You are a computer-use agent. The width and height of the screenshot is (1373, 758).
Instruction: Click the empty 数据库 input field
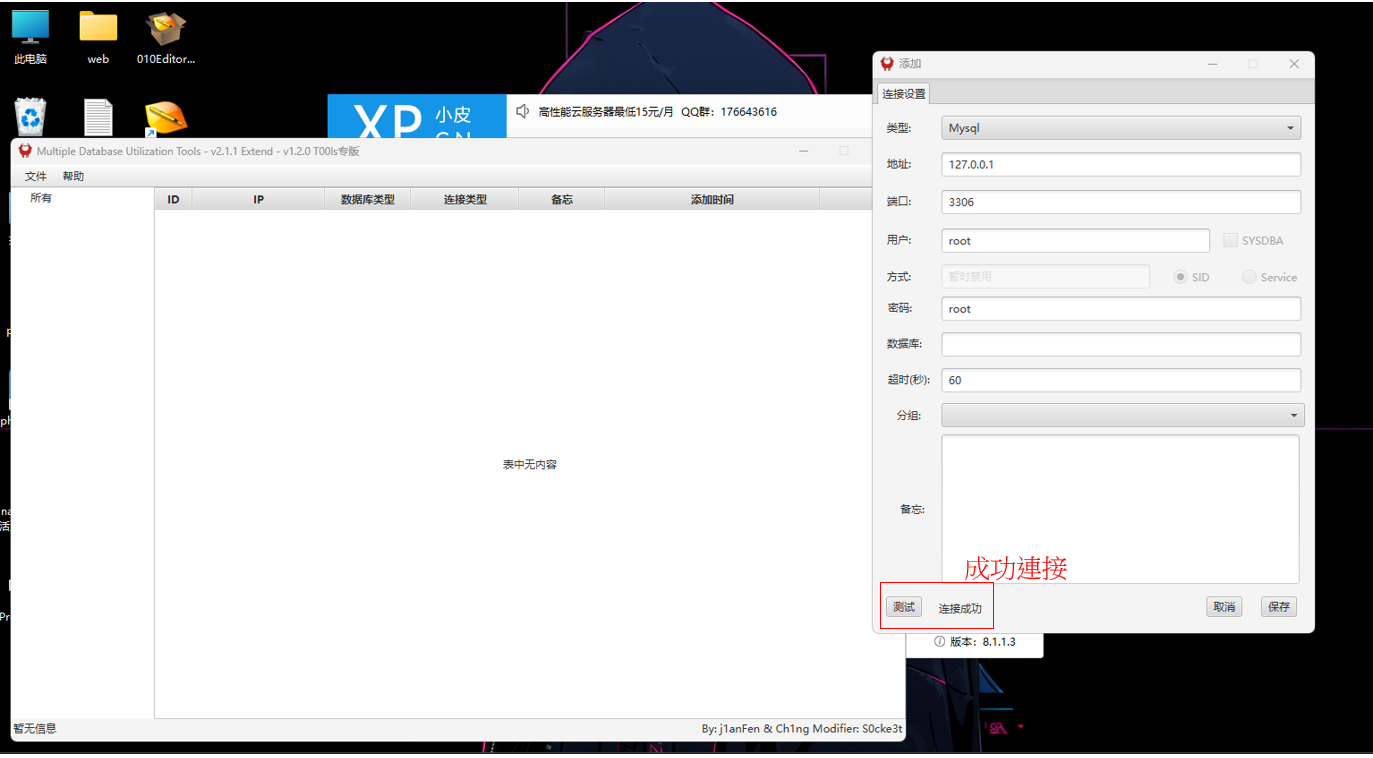point(1121,344)
